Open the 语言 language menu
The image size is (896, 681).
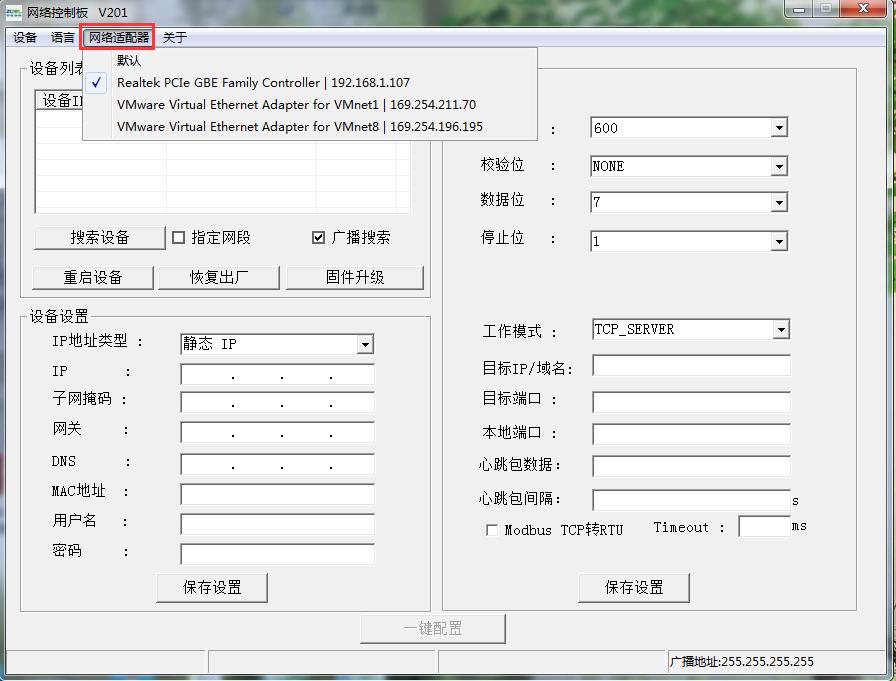[62, 37]
